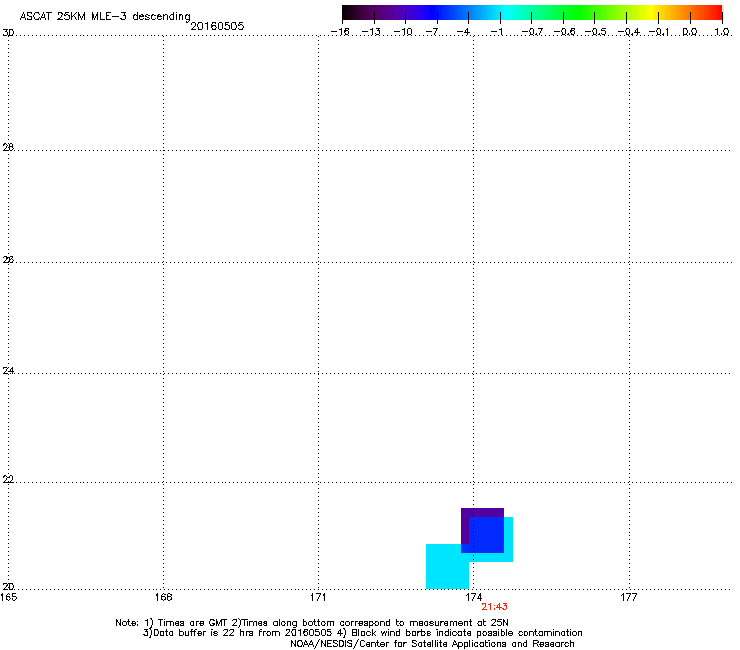Screen dimensions: 740x650
Task: Click the 177 longitude axis label
Action: click(628, 597)
